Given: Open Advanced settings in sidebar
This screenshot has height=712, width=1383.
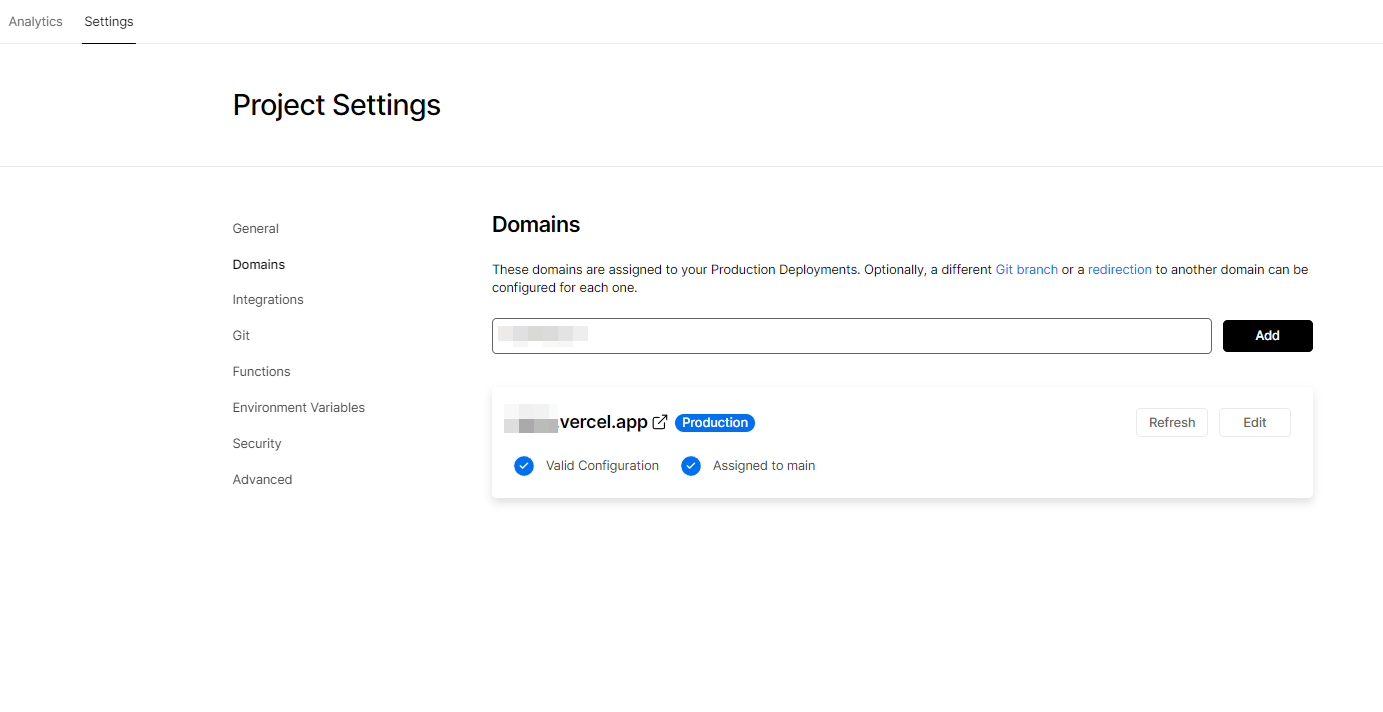Looking at the screenshot, I should click(263, 480).
